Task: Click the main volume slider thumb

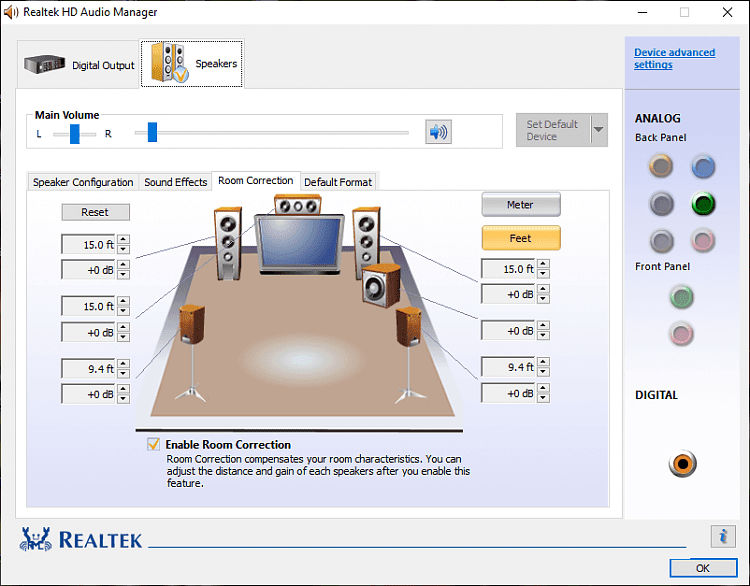Action: coord(152,132)
